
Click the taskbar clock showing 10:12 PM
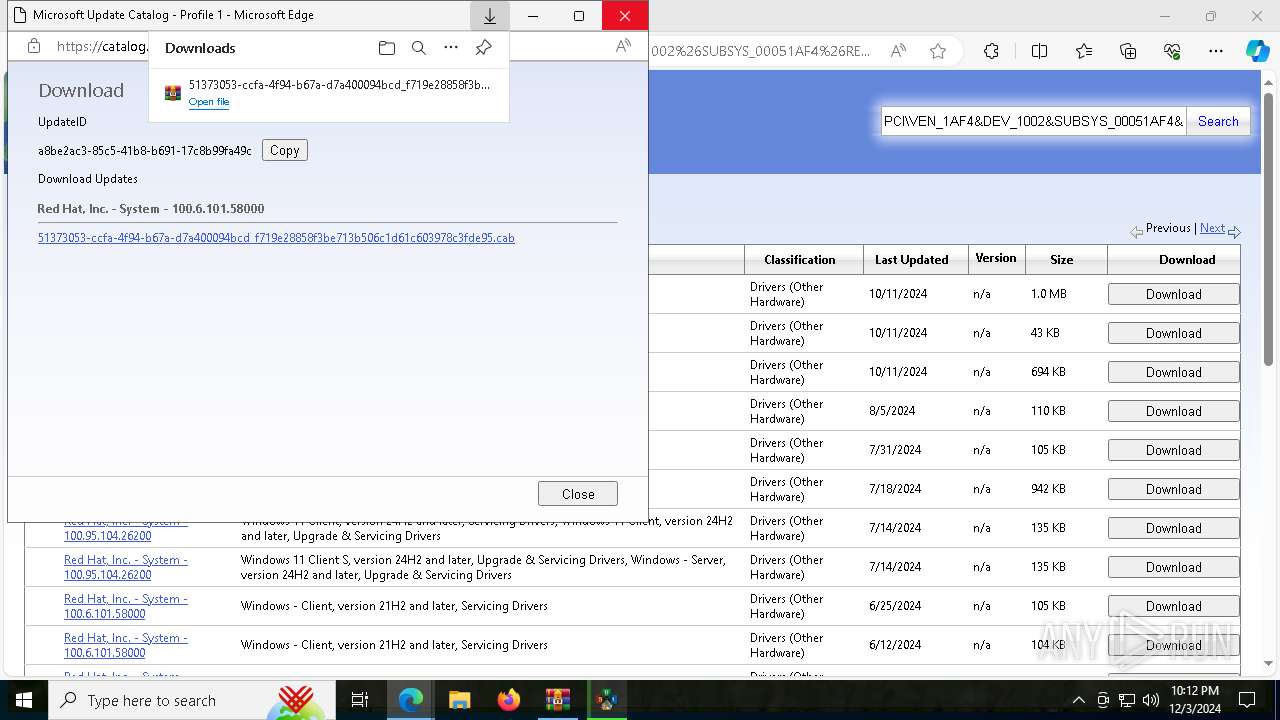click(1194, 700)
